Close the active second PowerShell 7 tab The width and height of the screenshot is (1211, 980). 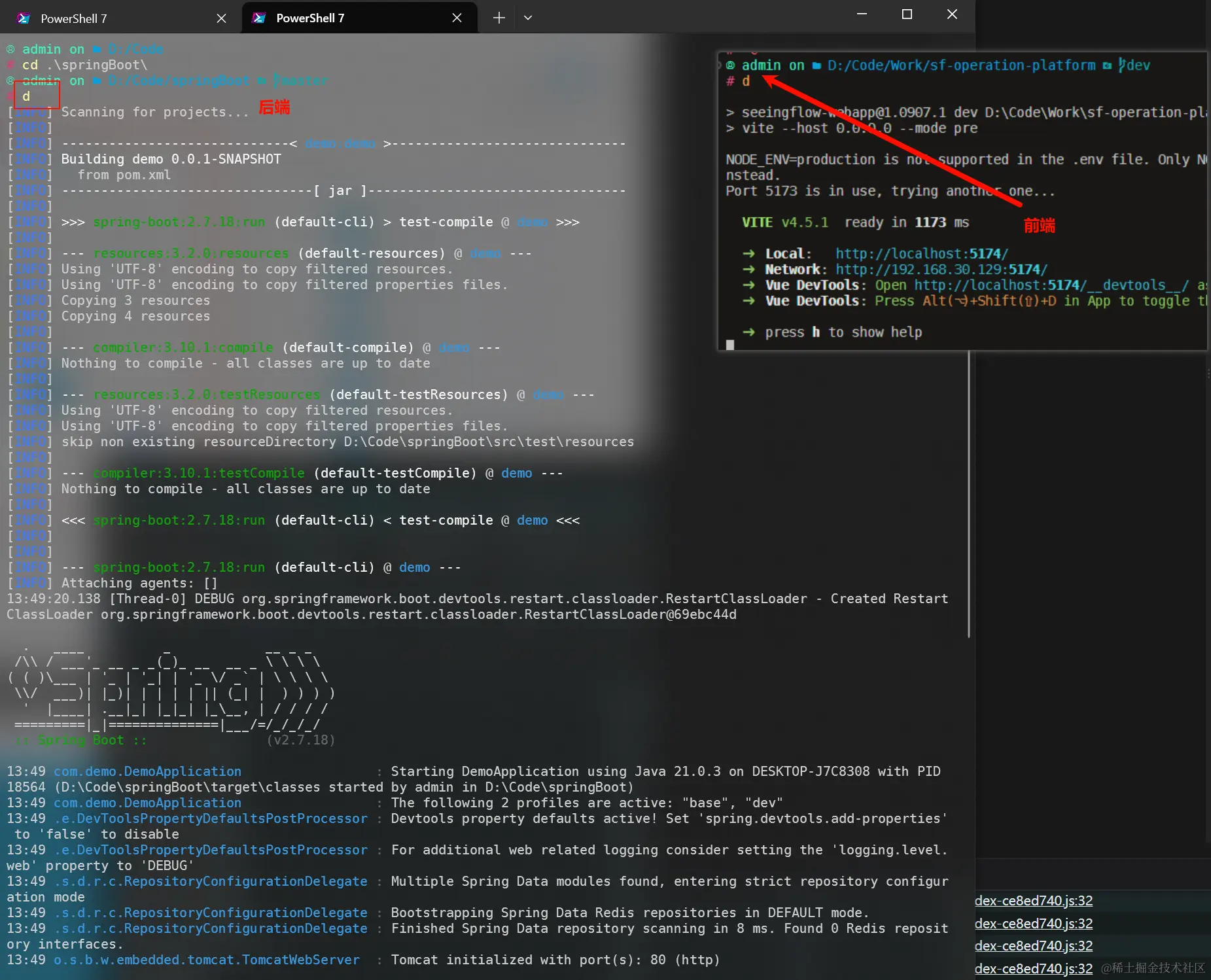tap(457, 18)
